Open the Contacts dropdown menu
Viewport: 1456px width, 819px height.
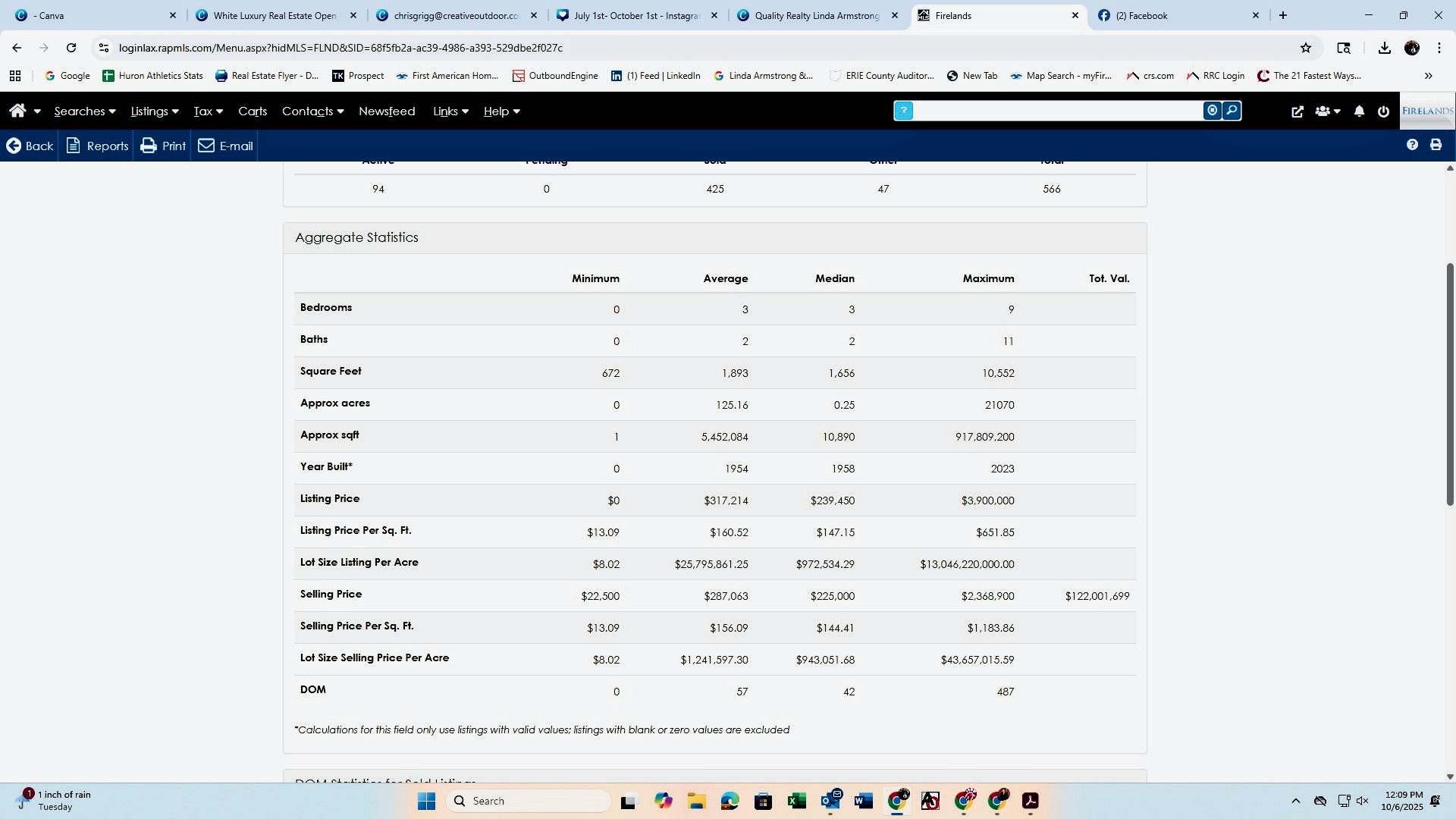pos(312,111)
